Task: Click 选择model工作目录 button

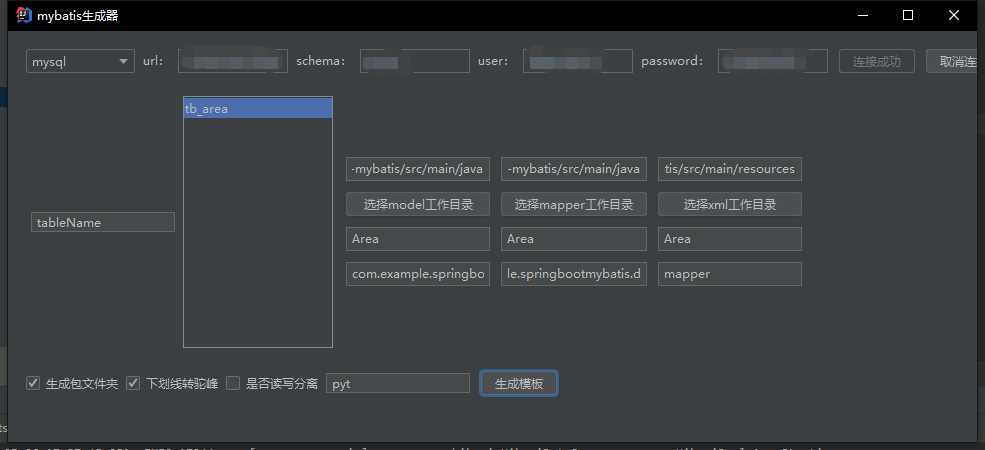Action: [x=418, y=204]
